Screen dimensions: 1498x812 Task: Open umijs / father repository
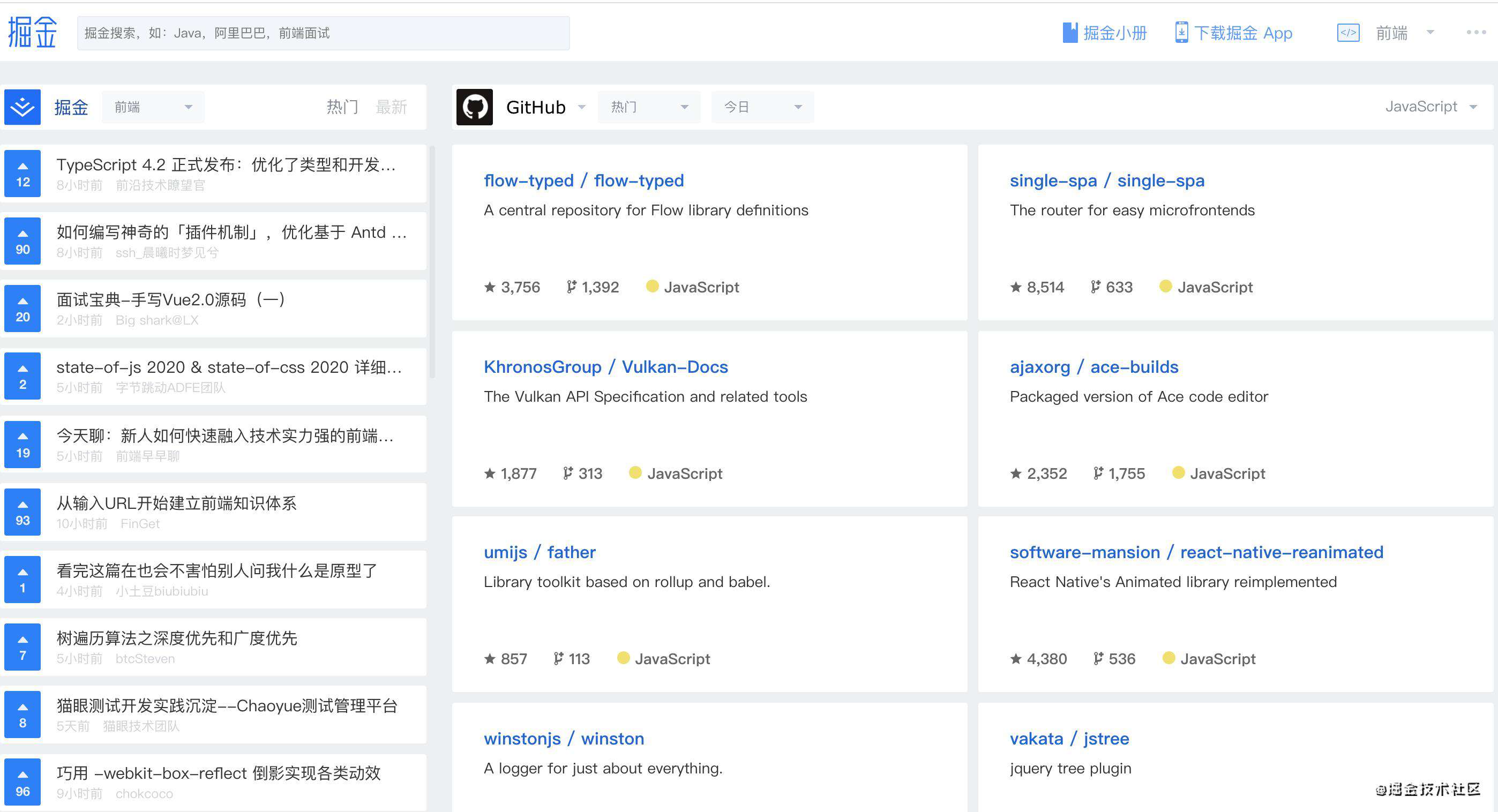pyautogui.click(x=540, y=552)
